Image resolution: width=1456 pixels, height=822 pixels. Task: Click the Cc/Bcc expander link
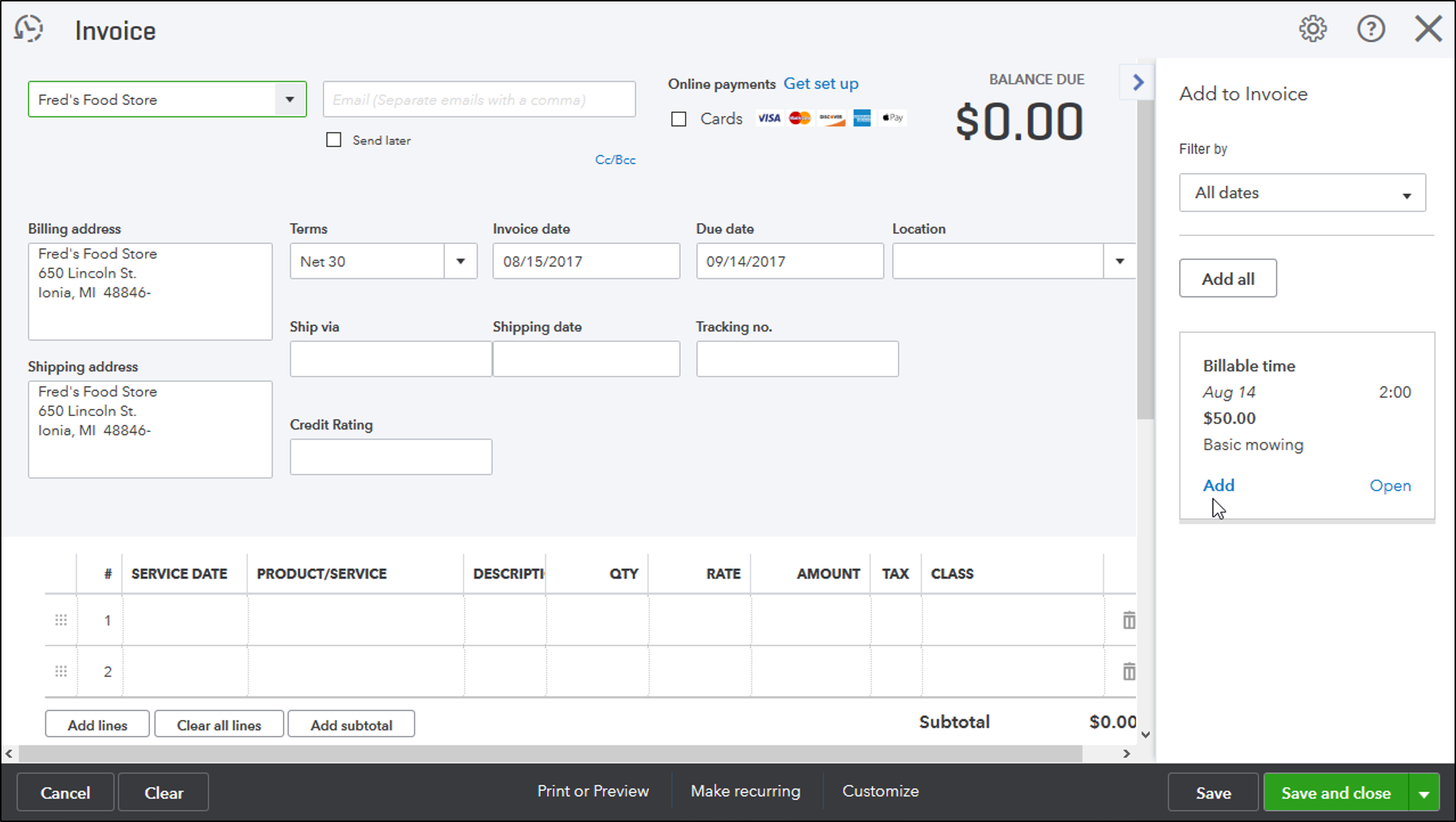pos(614,159)
